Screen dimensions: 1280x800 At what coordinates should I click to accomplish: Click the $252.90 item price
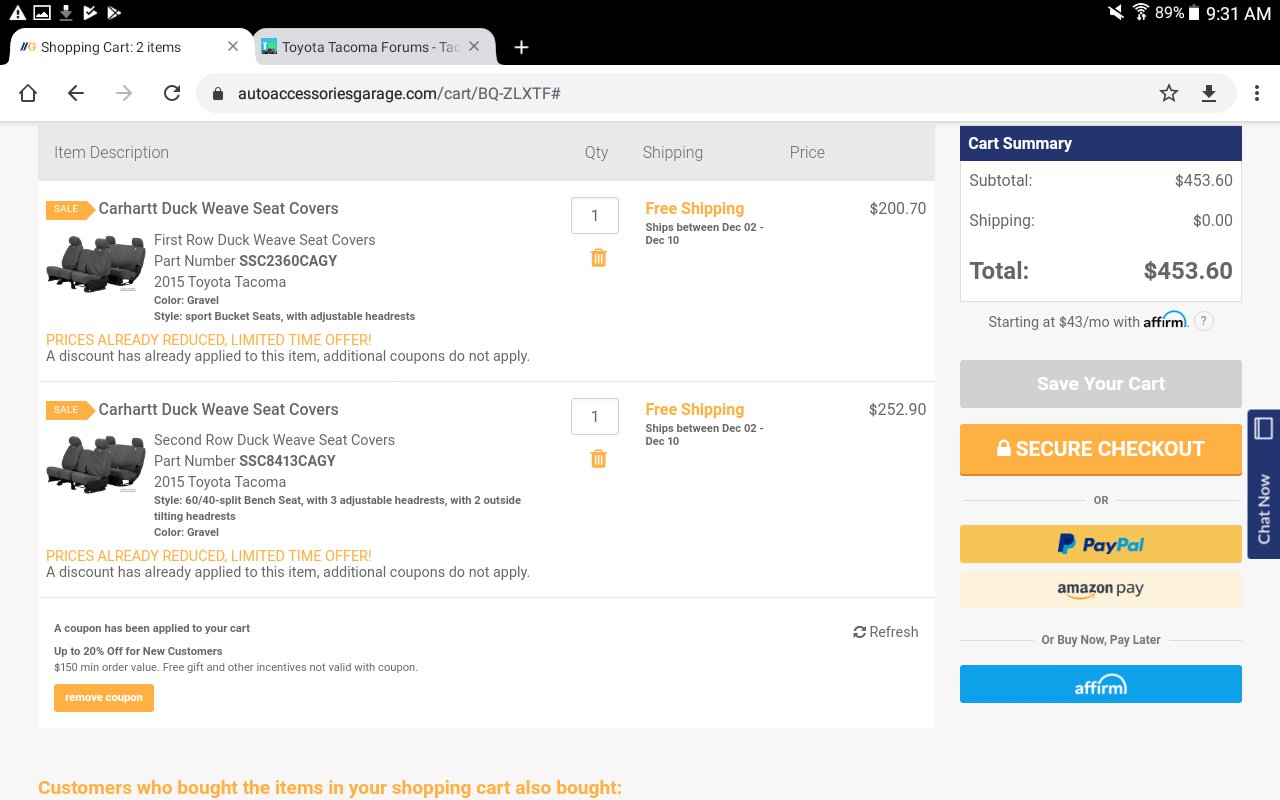(x=898, y=410)
